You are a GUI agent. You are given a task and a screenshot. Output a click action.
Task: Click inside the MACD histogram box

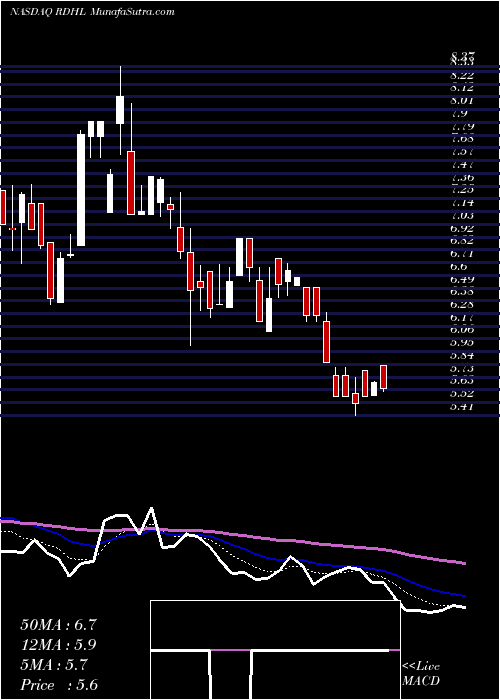[x=275, y=650]
